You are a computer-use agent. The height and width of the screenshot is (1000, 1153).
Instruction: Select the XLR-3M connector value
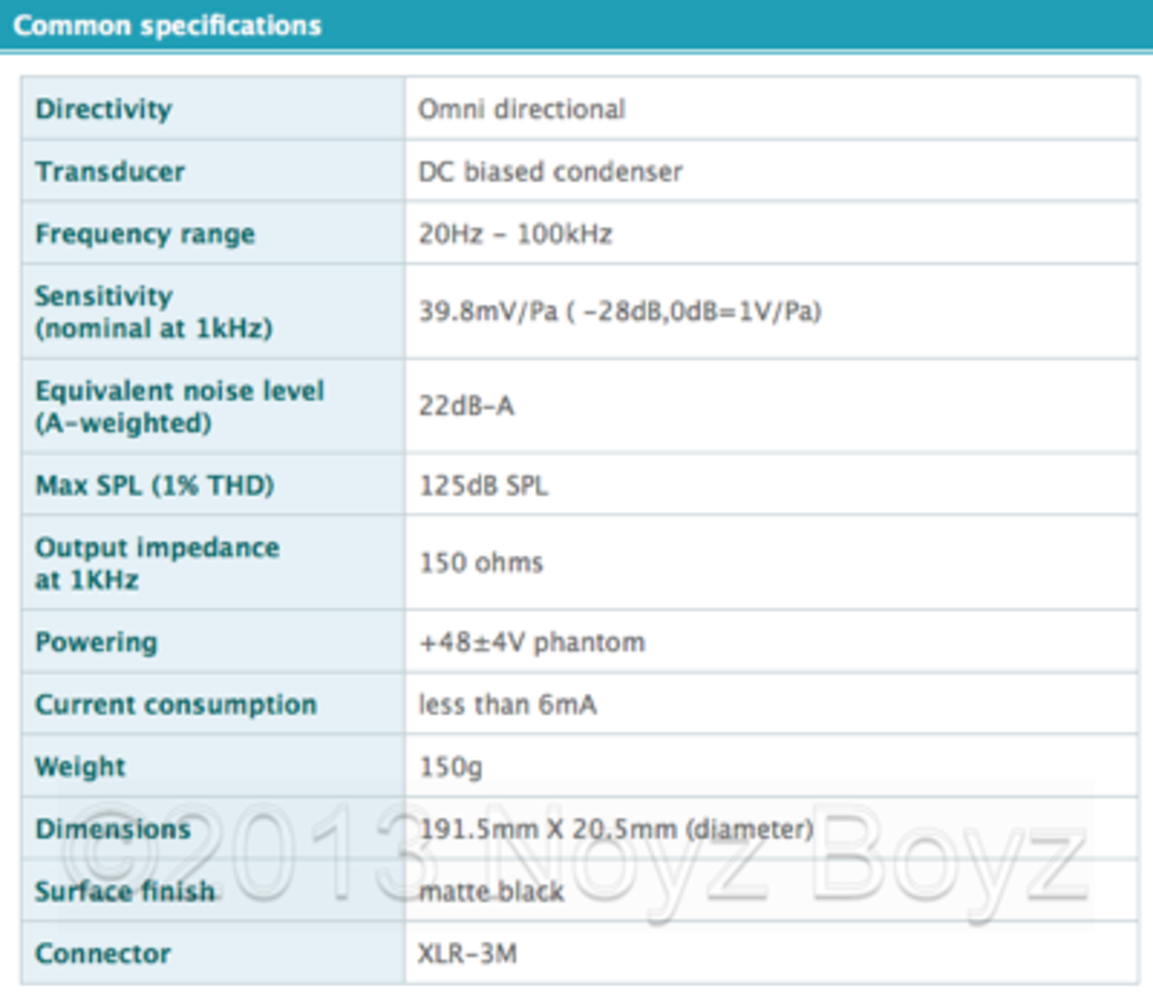[x=467, y=954]
